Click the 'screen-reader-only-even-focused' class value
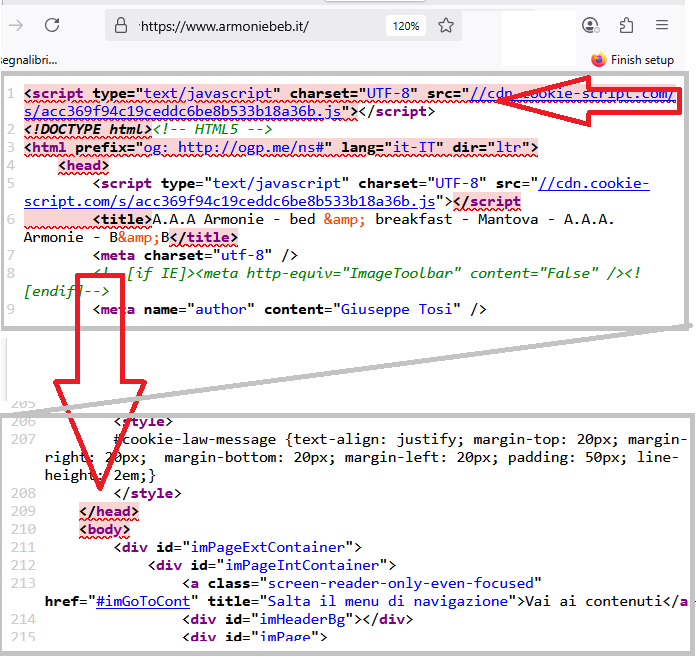 (401, 583)
